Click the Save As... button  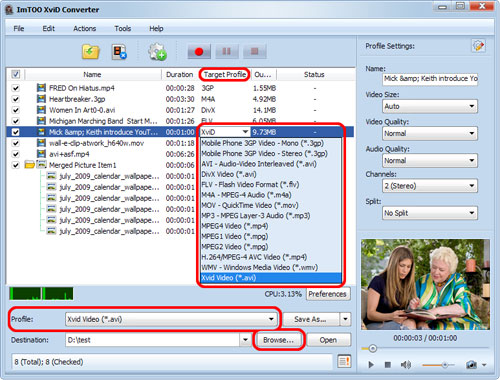(x=311, y=319)
